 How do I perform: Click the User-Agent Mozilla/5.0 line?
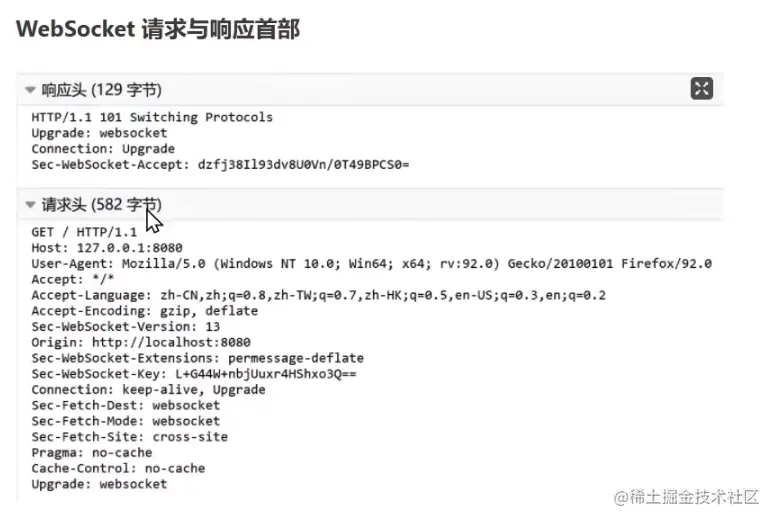pos(370,263)
